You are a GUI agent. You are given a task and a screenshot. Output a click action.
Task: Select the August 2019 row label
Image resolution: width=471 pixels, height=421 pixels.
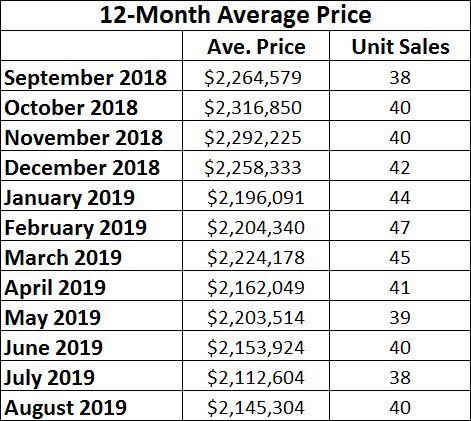click(x=66, y=408)
